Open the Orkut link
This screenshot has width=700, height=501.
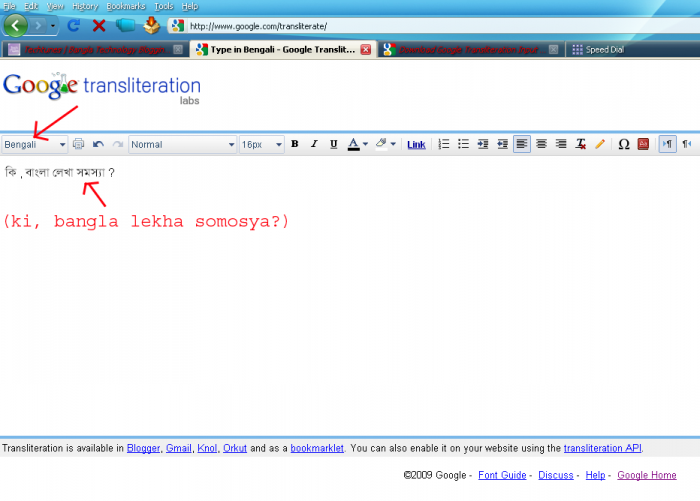tap(235, 448)
